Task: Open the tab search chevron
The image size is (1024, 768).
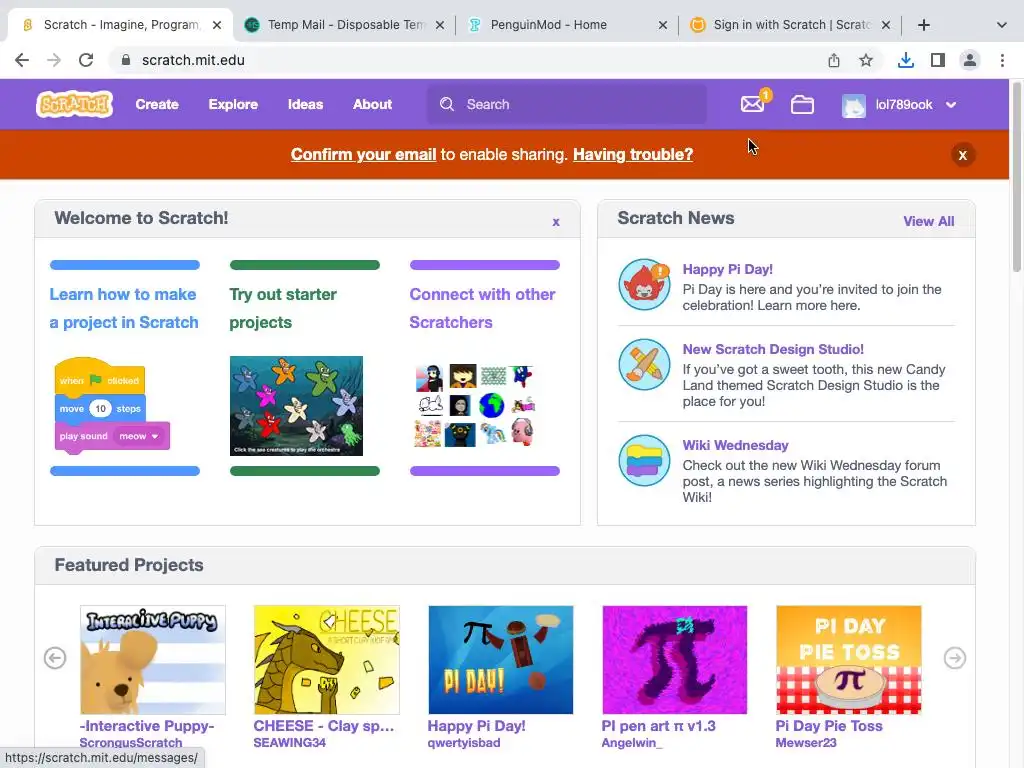Action: 1002,25
